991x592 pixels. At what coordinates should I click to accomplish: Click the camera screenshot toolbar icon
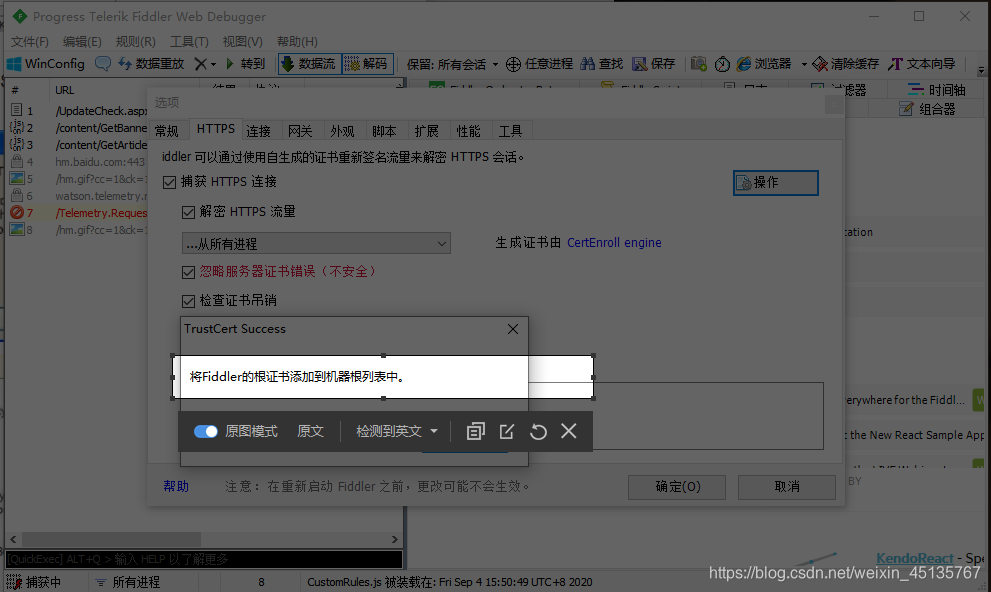698,64
